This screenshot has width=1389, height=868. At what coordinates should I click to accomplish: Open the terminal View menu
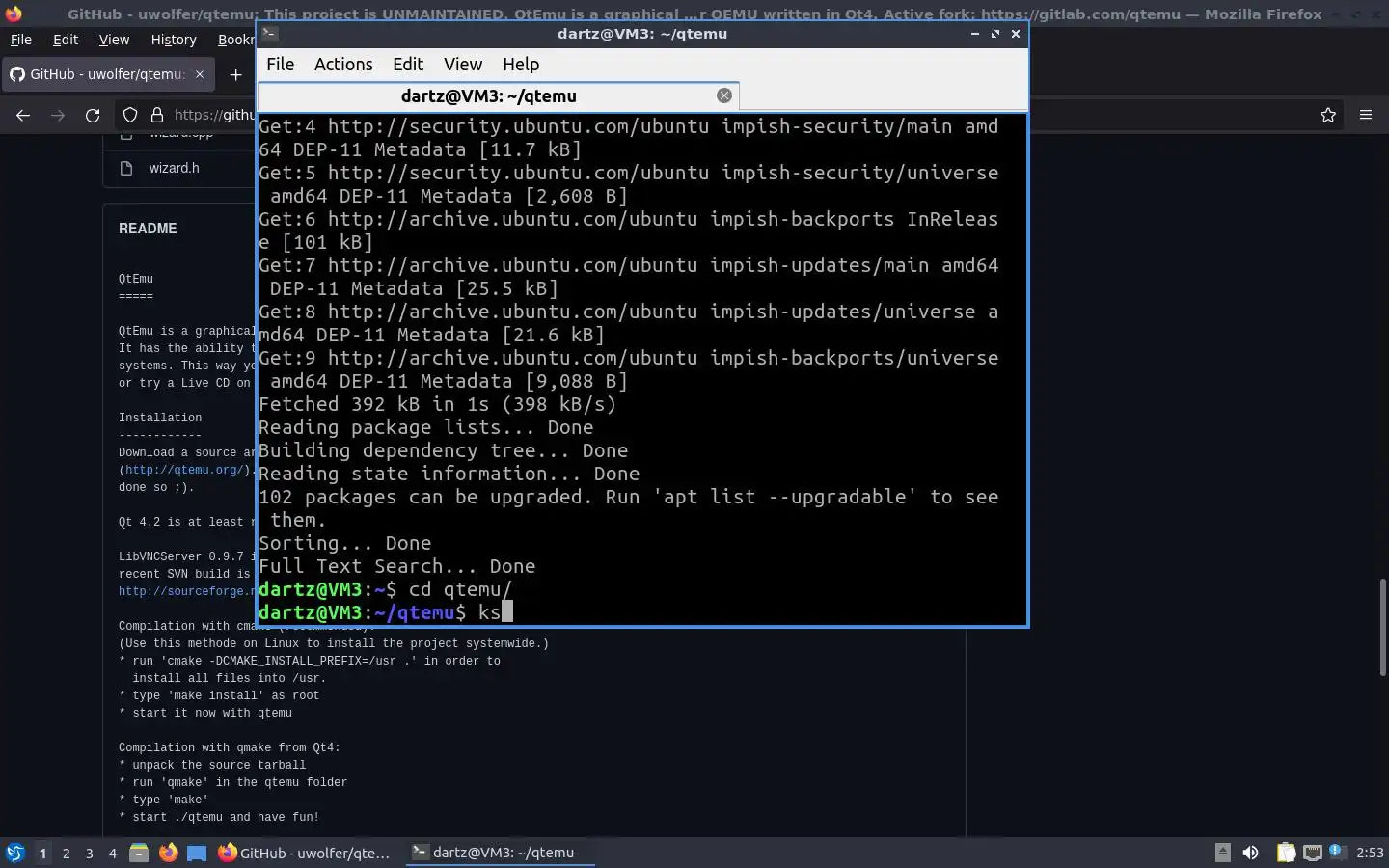tap(463, 65)
